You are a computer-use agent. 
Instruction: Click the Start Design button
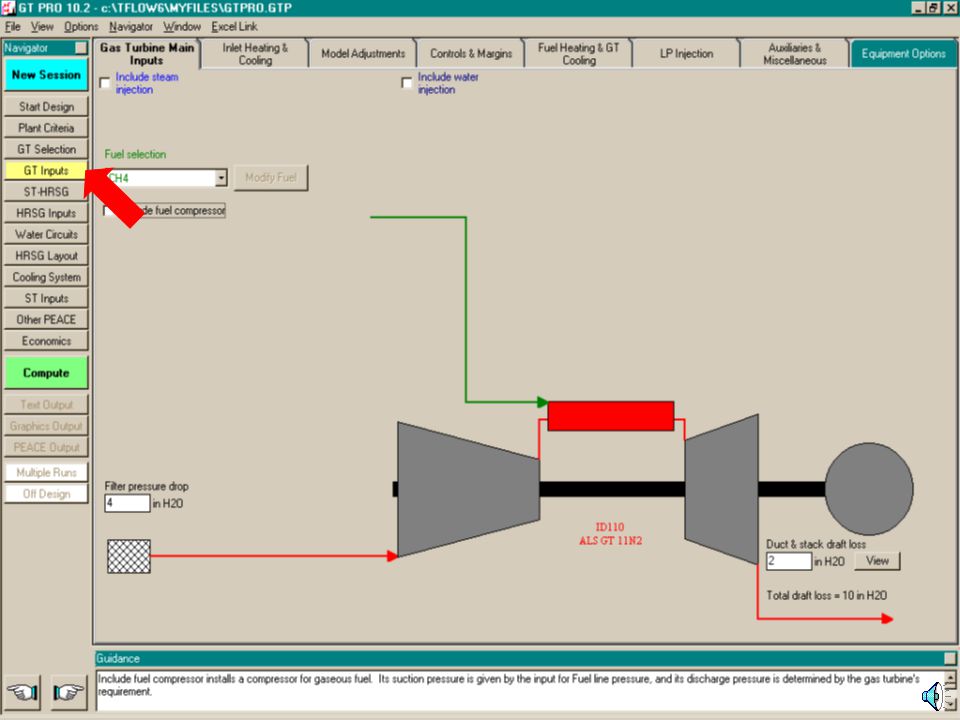click(x=46, y=107)
